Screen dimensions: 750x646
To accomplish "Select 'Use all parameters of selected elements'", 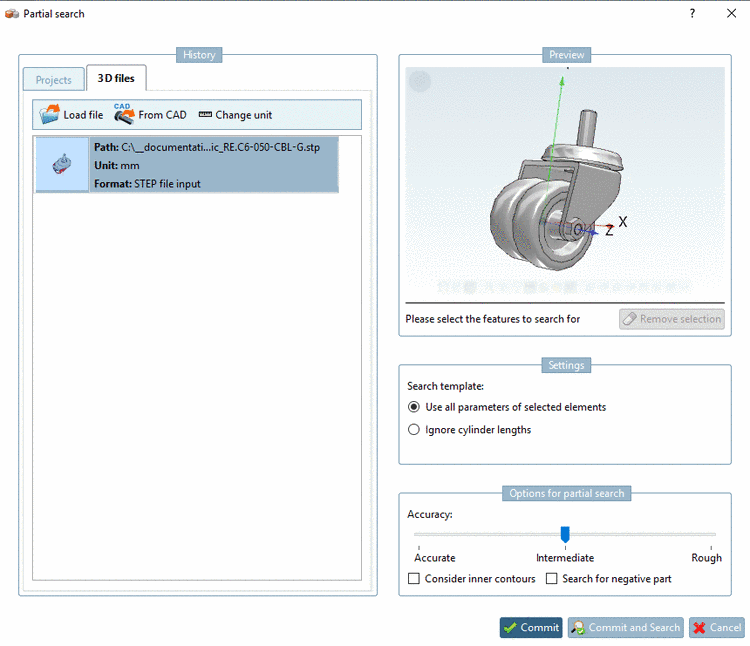I will [x=414, y=407].
